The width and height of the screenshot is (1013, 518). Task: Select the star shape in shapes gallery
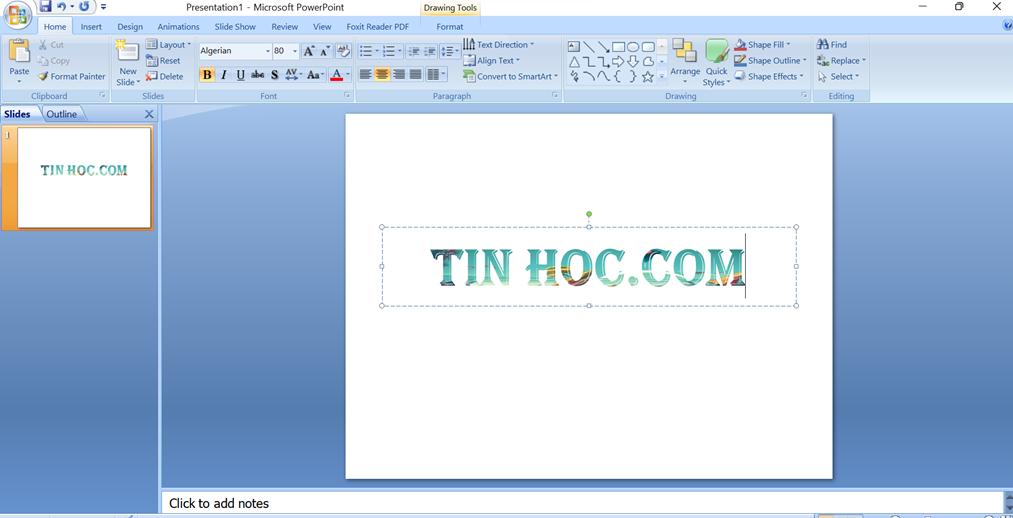tap(648, 77)
